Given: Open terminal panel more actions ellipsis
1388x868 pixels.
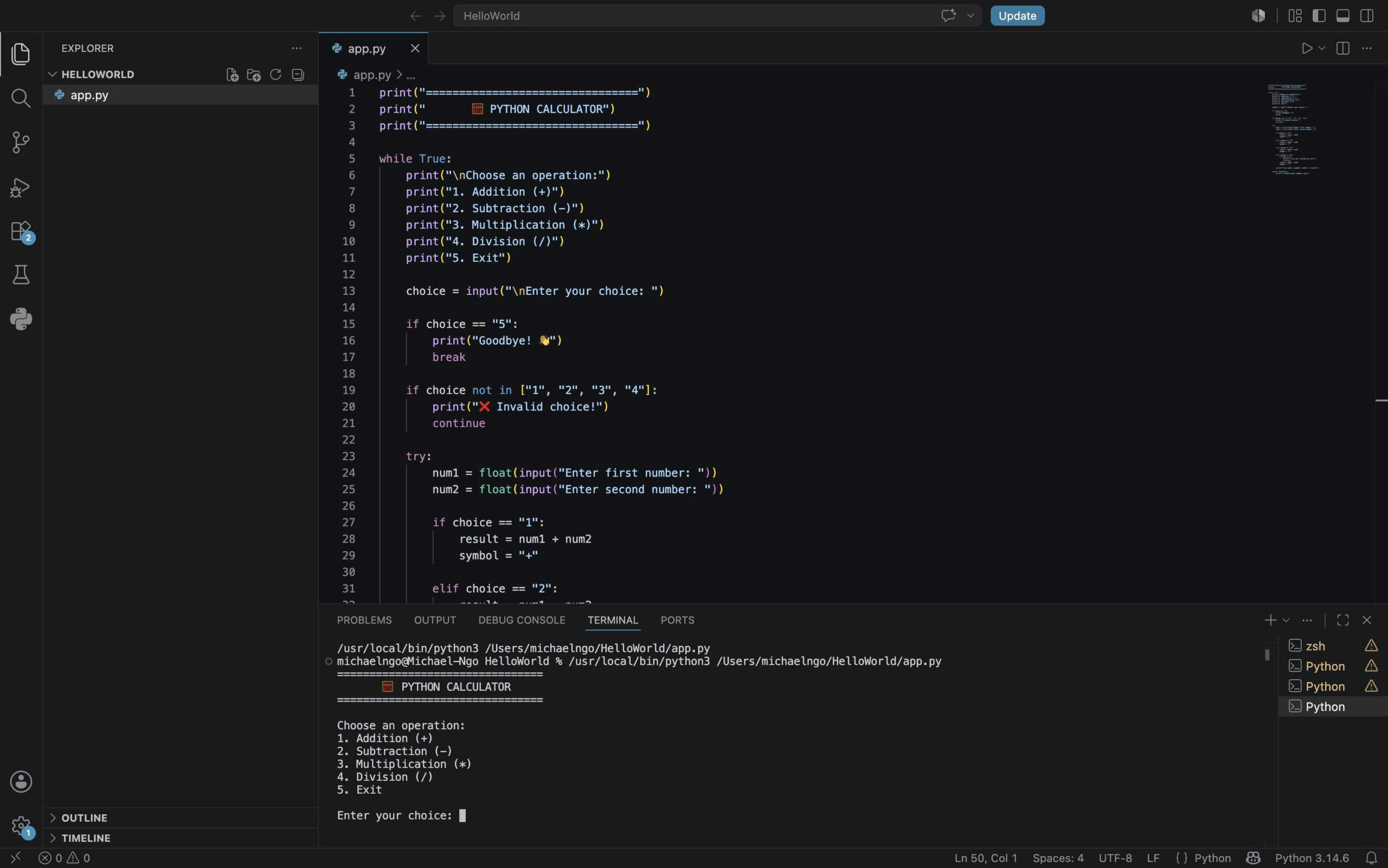Looking at the screenshot, I should 1307,620.
